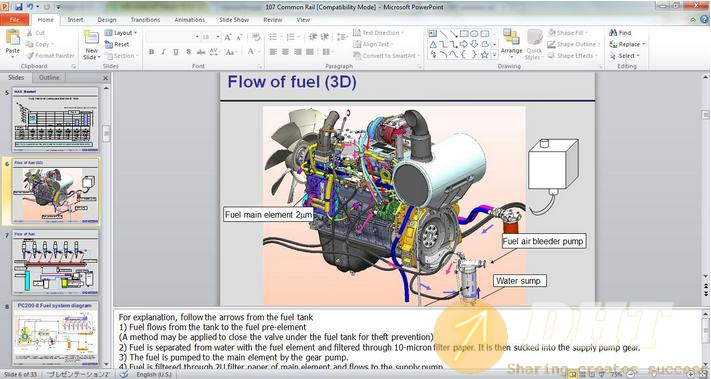711x379 pixels.
Task: Click the Paste icon in Clipboard group
Action: [13, 38]
